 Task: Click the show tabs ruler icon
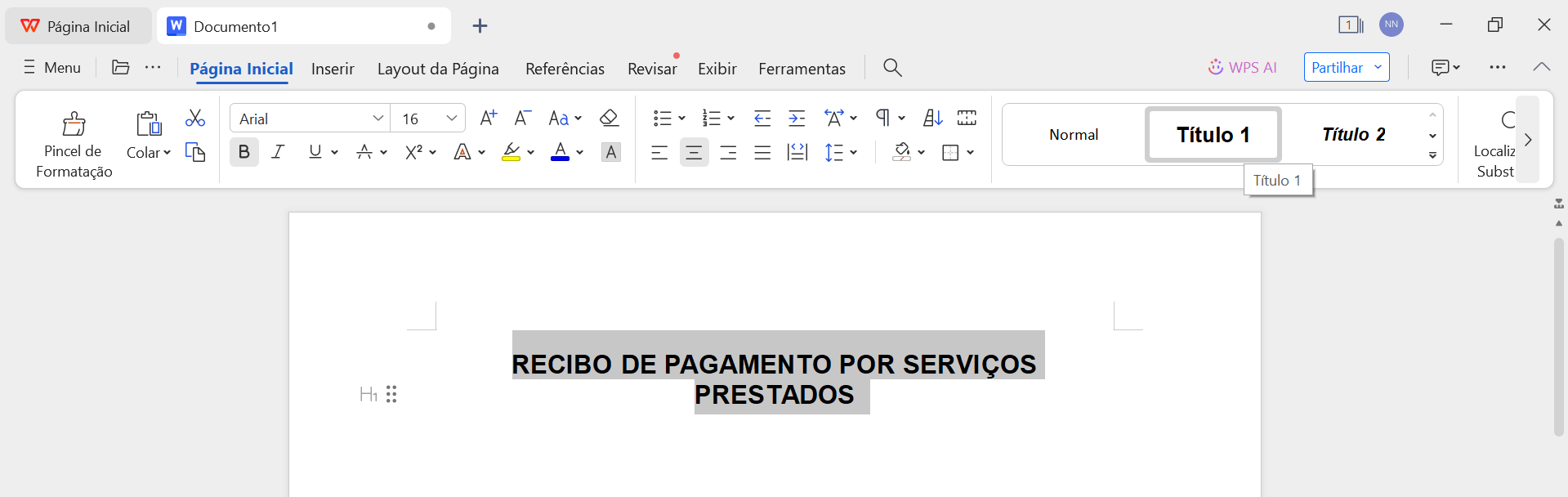tap(967, 118)
